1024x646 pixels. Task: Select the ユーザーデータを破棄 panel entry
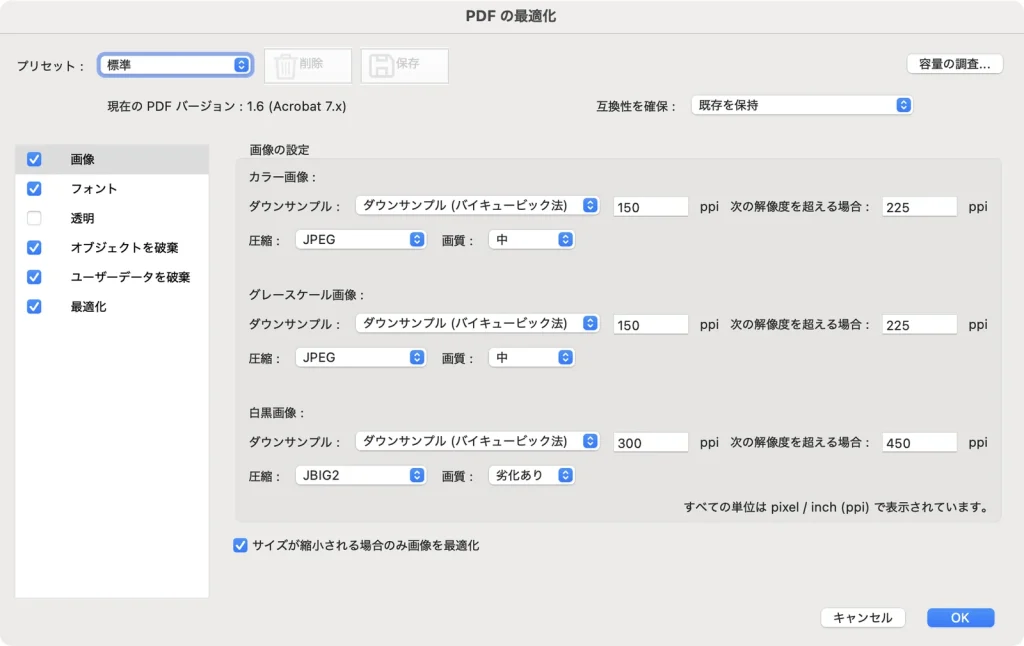(112, 277)
